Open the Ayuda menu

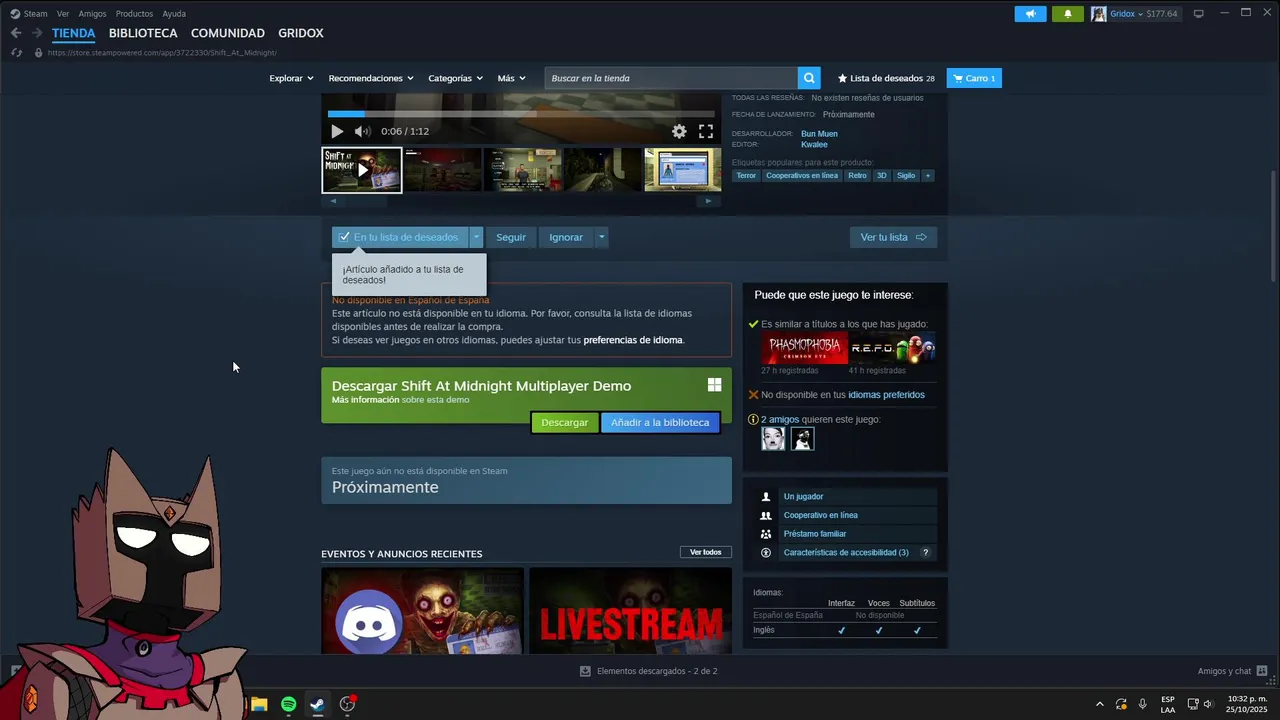click(x=174, y=14)
